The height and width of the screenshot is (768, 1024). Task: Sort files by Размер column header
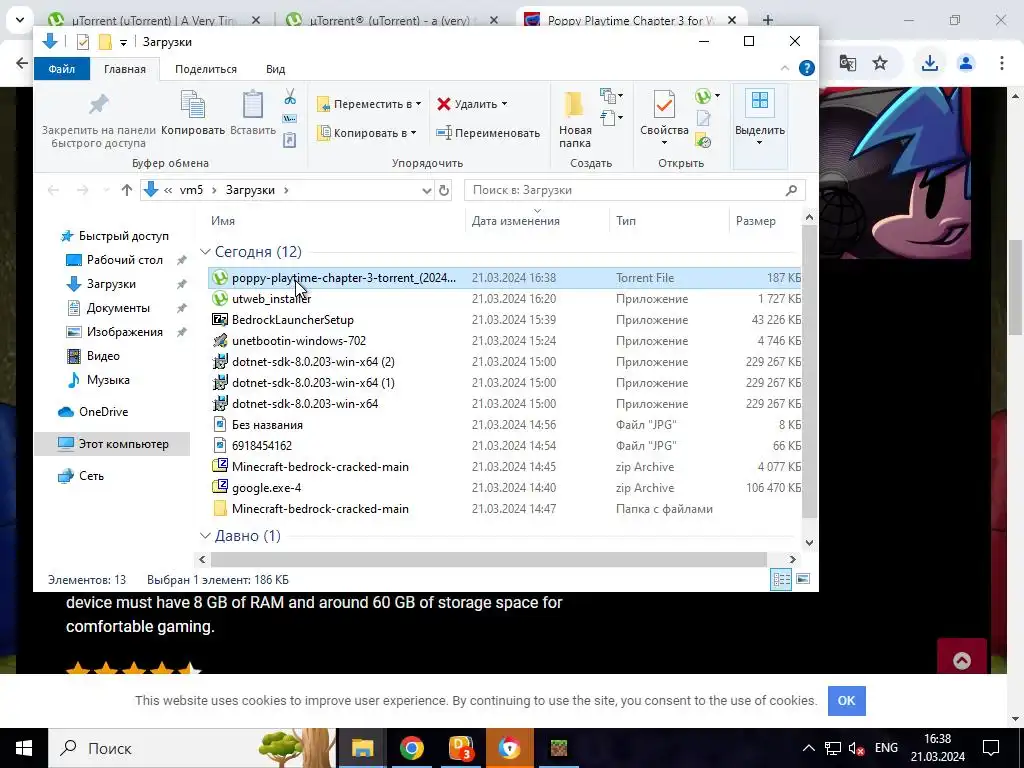tap(756, 221)
